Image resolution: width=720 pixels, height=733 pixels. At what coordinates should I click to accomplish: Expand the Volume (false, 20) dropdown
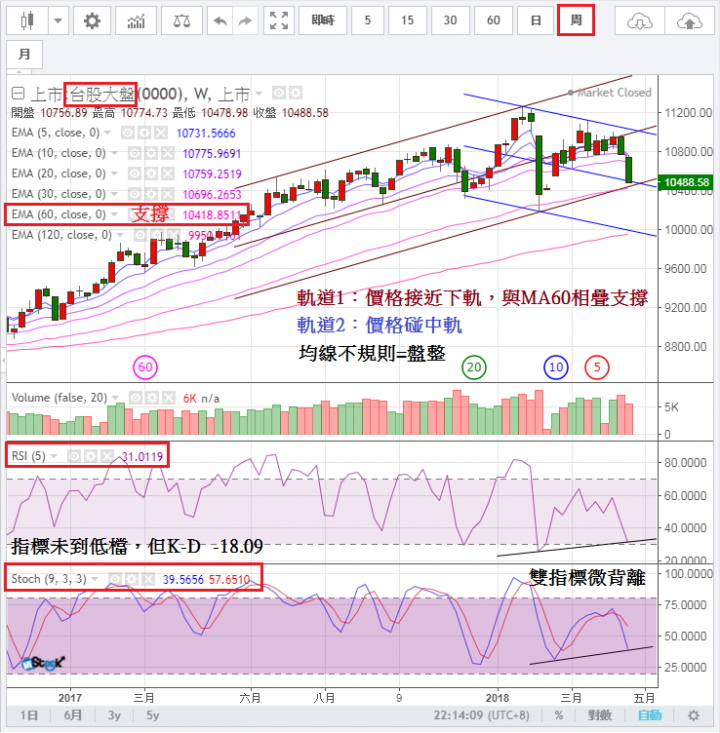(115, 398)
